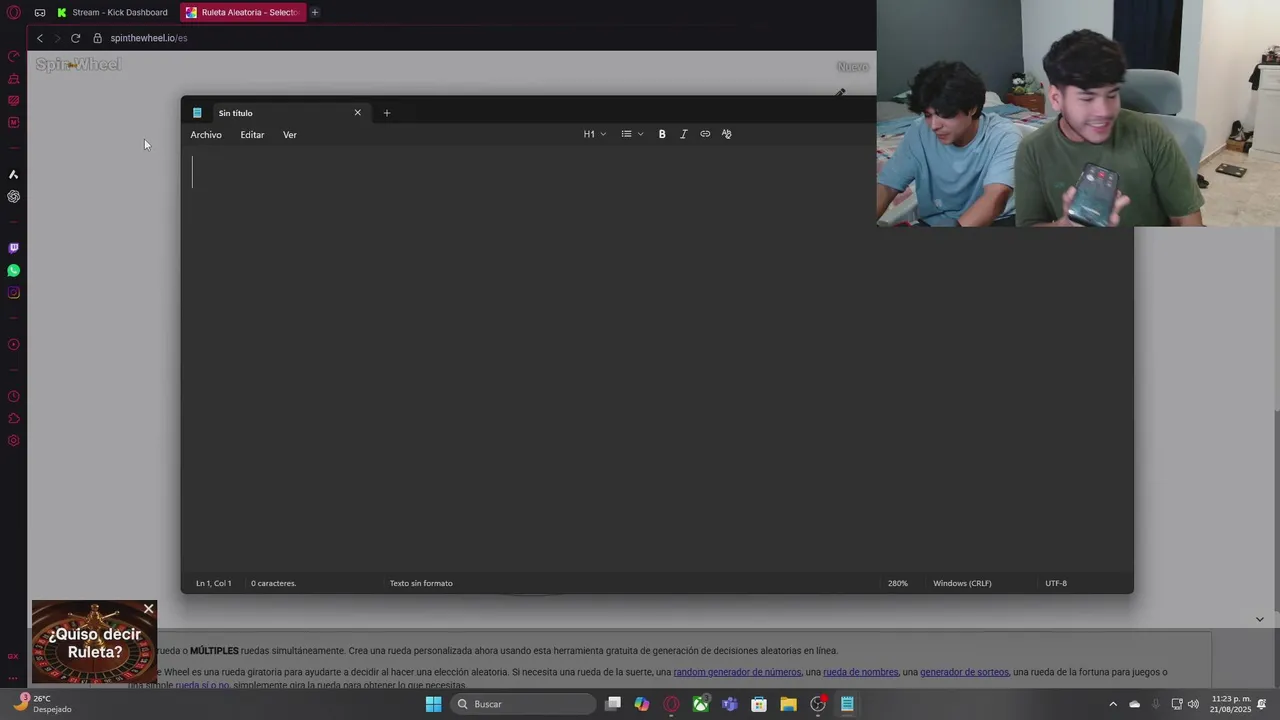
Task: Open sidebar settings gear icon
Action: coord(13,441)
